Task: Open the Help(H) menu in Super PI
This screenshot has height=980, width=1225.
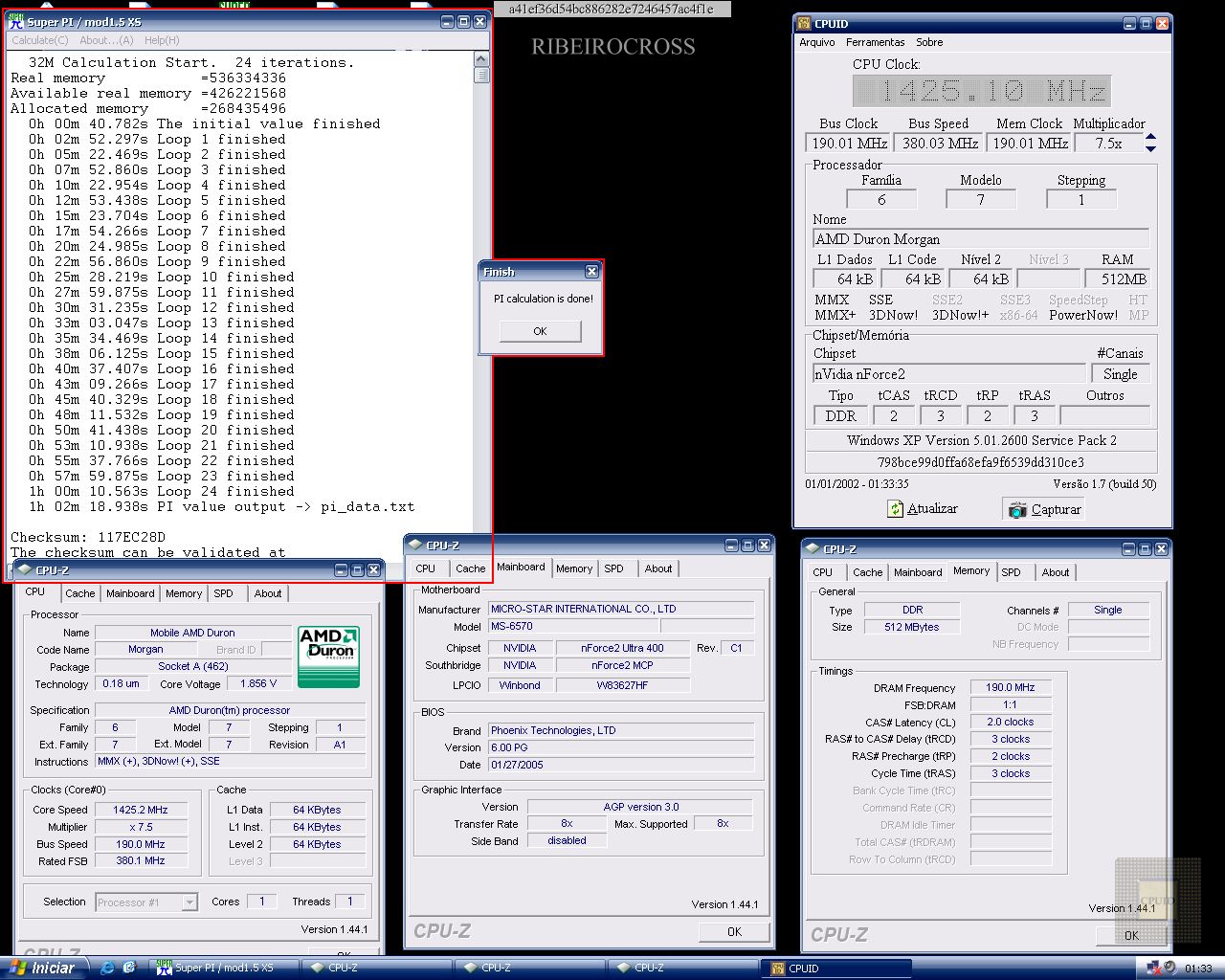Action: click(x=162, y=40)
